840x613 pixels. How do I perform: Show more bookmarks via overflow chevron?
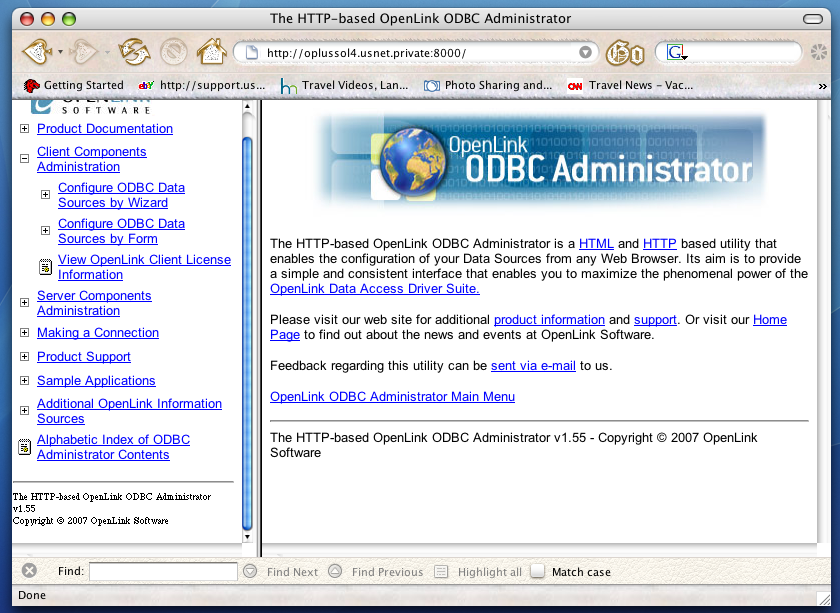coord(823,87)
